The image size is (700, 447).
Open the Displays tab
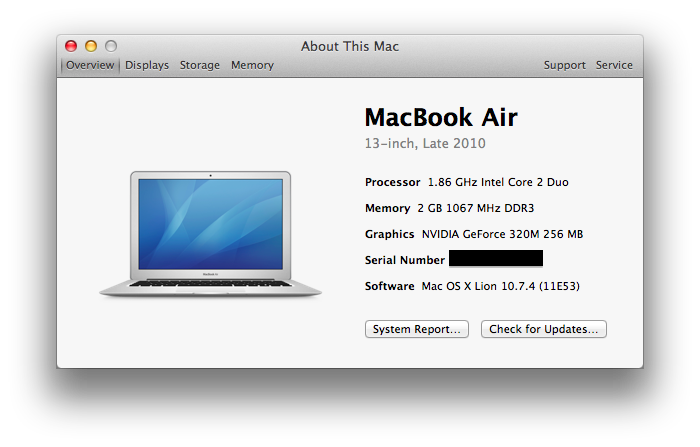147,65
